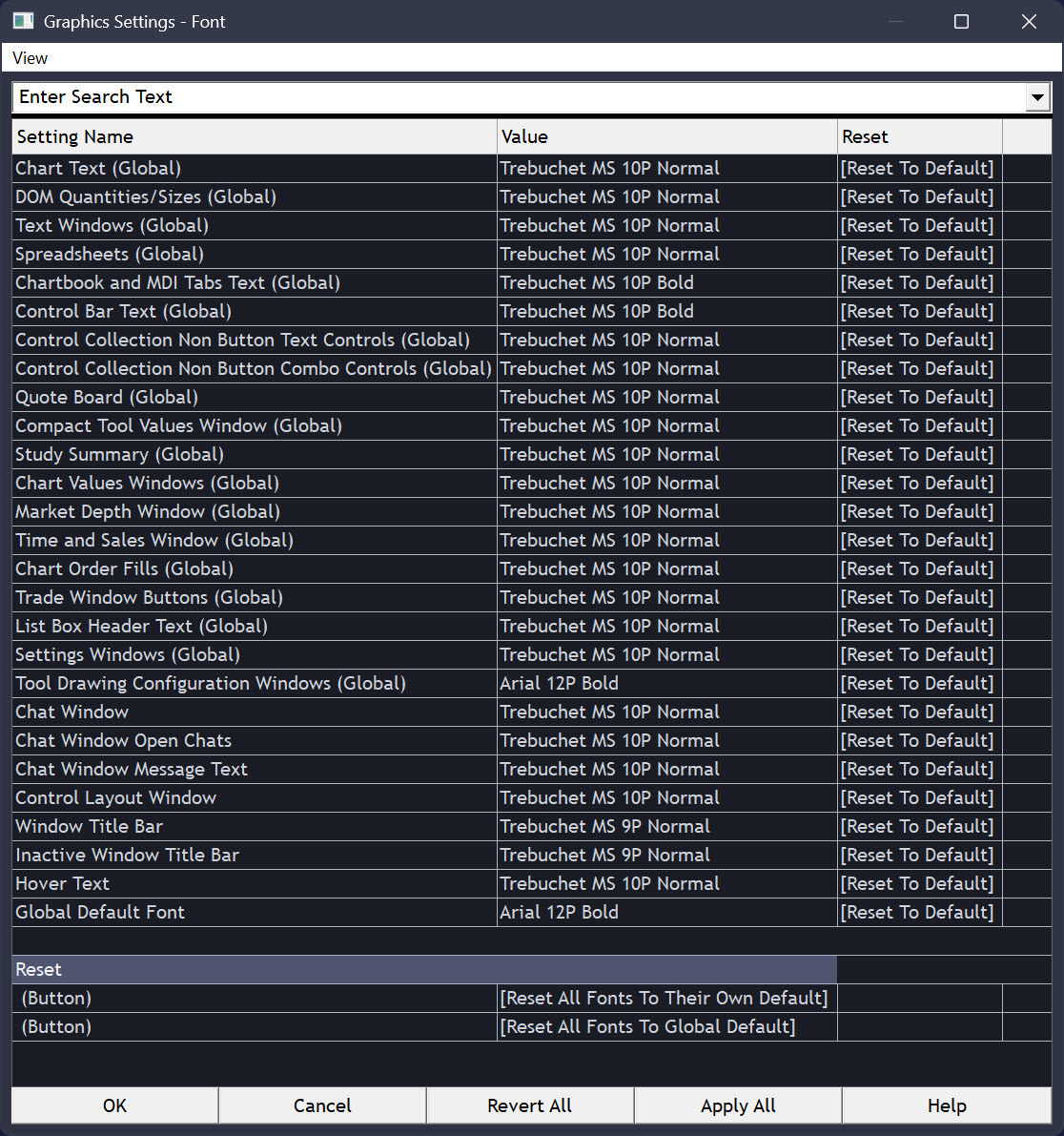Sort by the Setting Name column header
1064x1136 pixels.
pos(255,137)
